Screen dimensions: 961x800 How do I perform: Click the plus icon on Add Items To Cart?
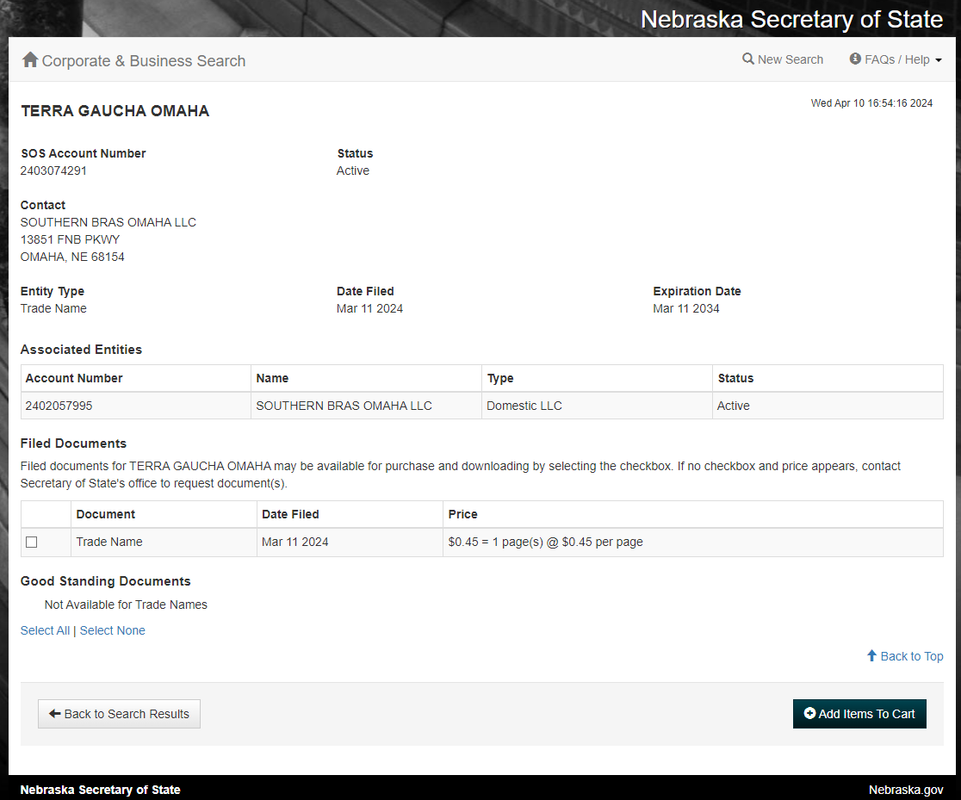coord(810,714)
